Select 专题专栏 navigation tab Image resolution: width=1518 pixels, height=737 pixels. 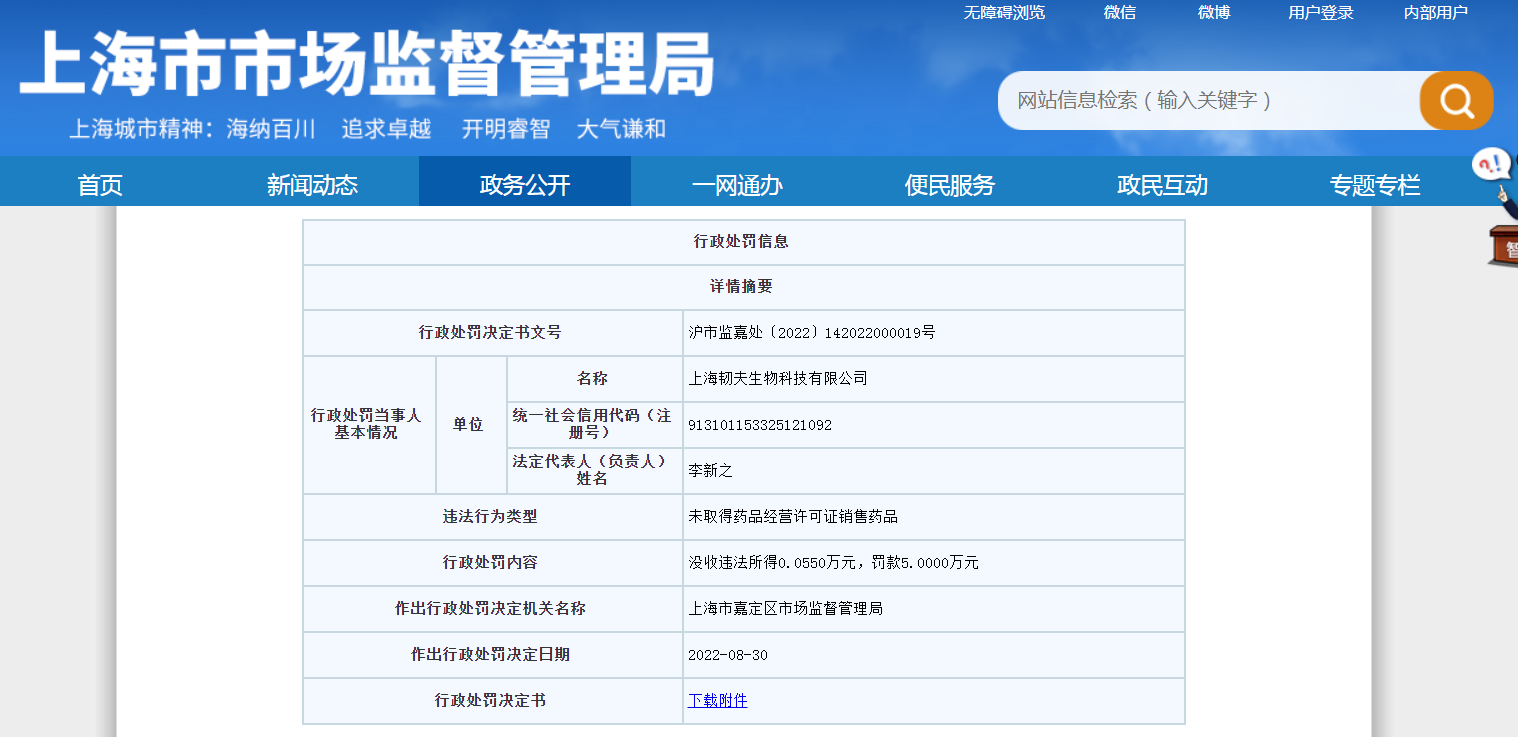click(x=1375, y=185)
